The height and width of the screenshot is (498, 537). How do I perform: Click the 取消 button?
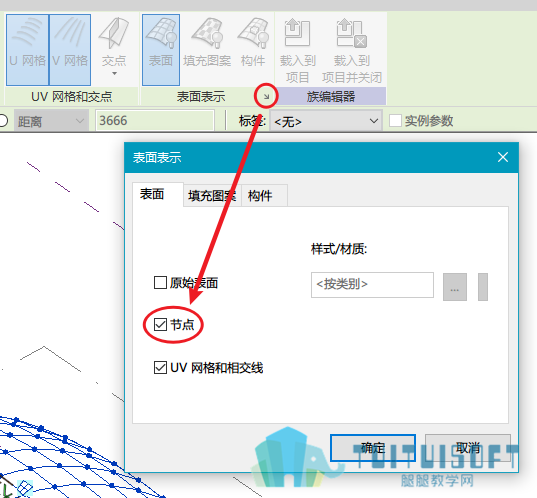click(468, 448)
